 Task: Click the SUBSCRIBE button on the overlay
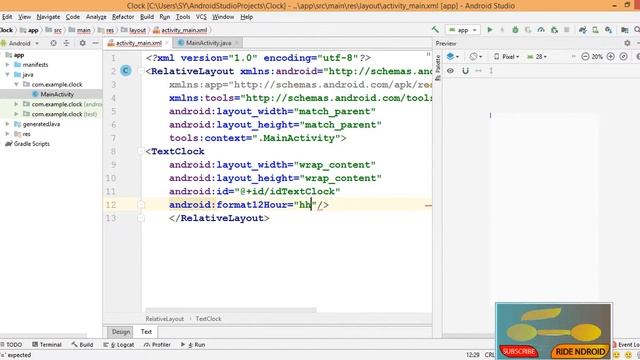coord(519,351)
